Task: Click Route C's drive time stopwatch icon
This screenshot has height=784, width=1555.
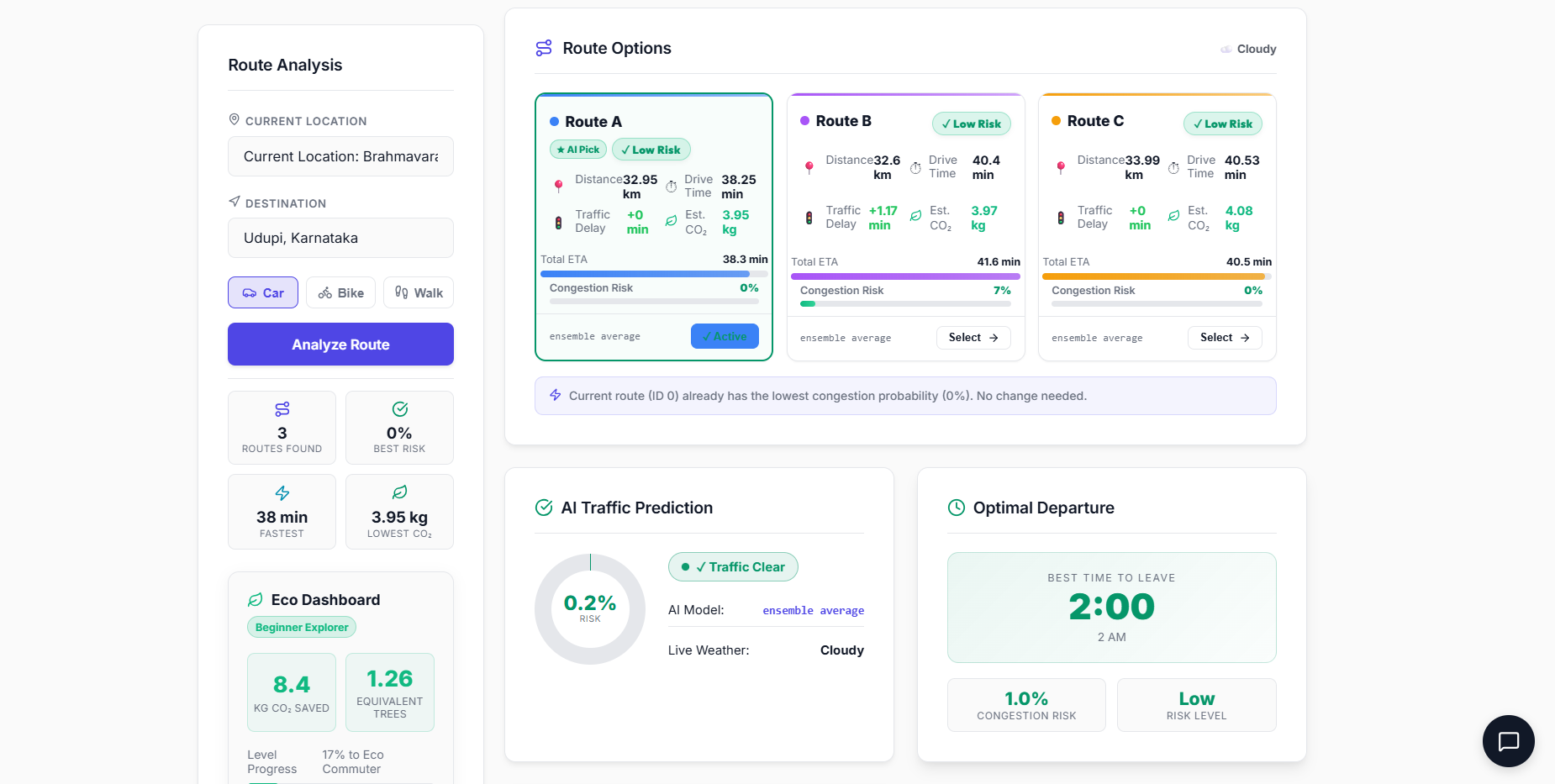Action: [1174, 167]
